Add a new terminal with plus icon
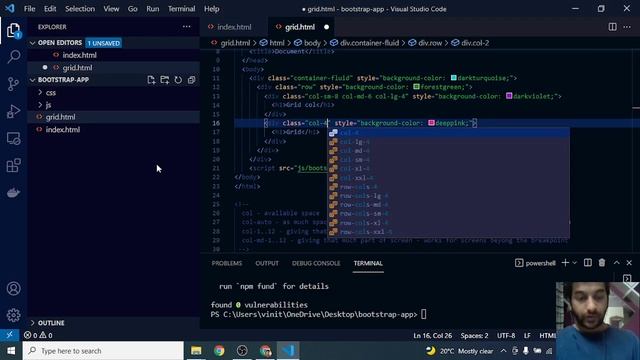This screenshot has height=360, width=640. coord(565,263)
